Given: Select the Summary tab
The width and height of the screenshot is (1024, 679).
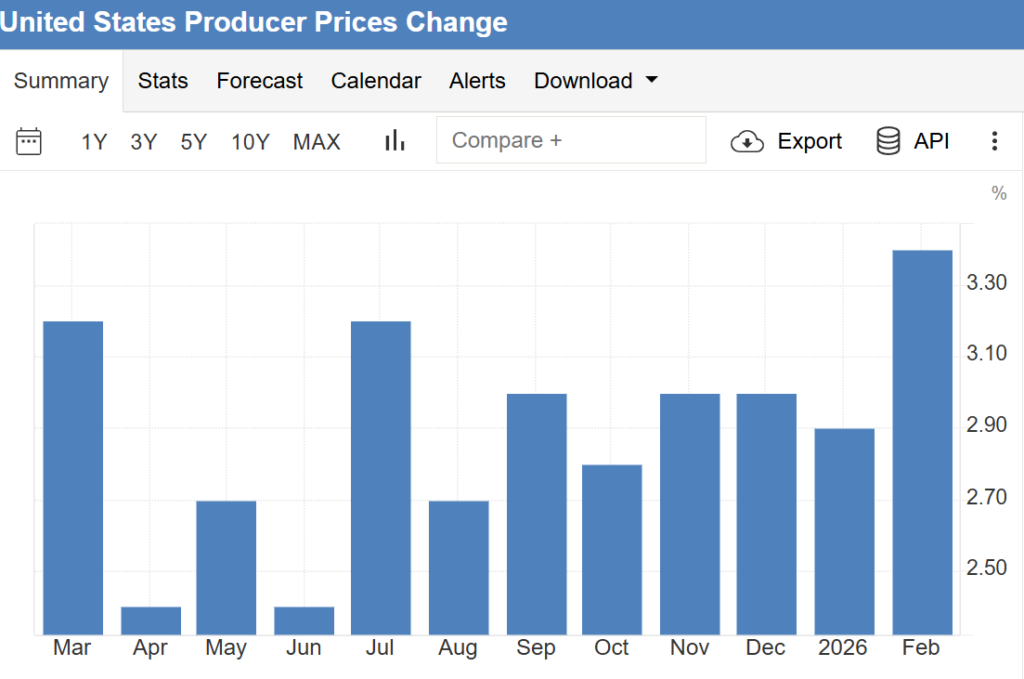Looking at the screenshot, I should coord(61,81).
